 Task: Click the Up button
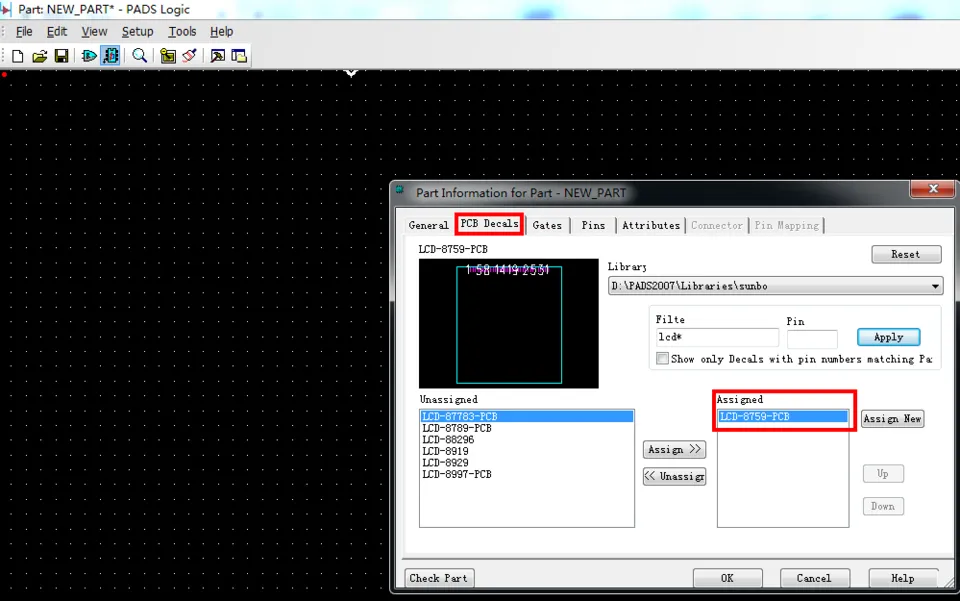883,474
